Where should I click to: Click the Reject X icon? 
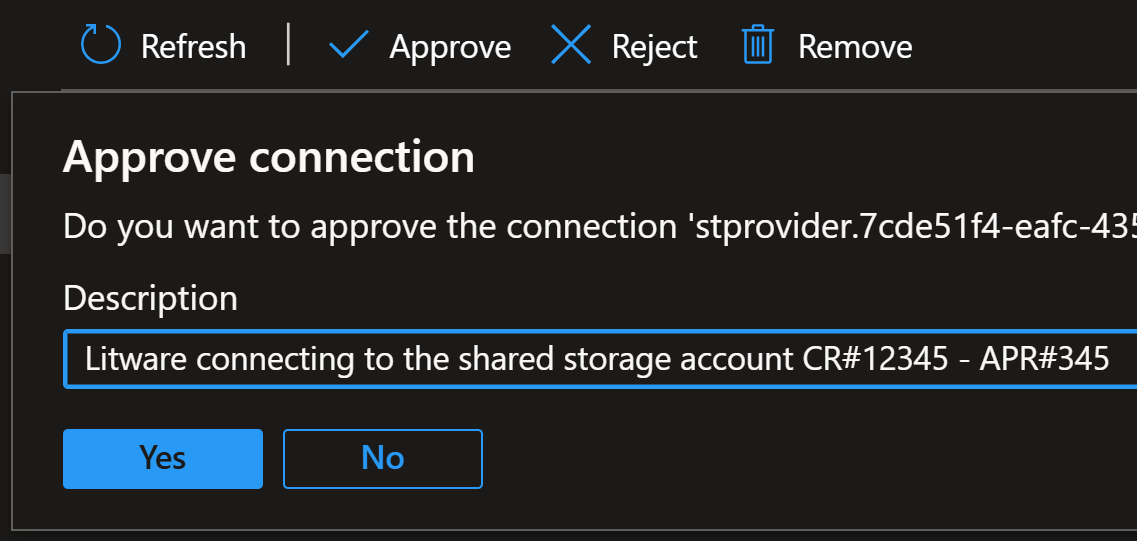(x=571, y=45)
